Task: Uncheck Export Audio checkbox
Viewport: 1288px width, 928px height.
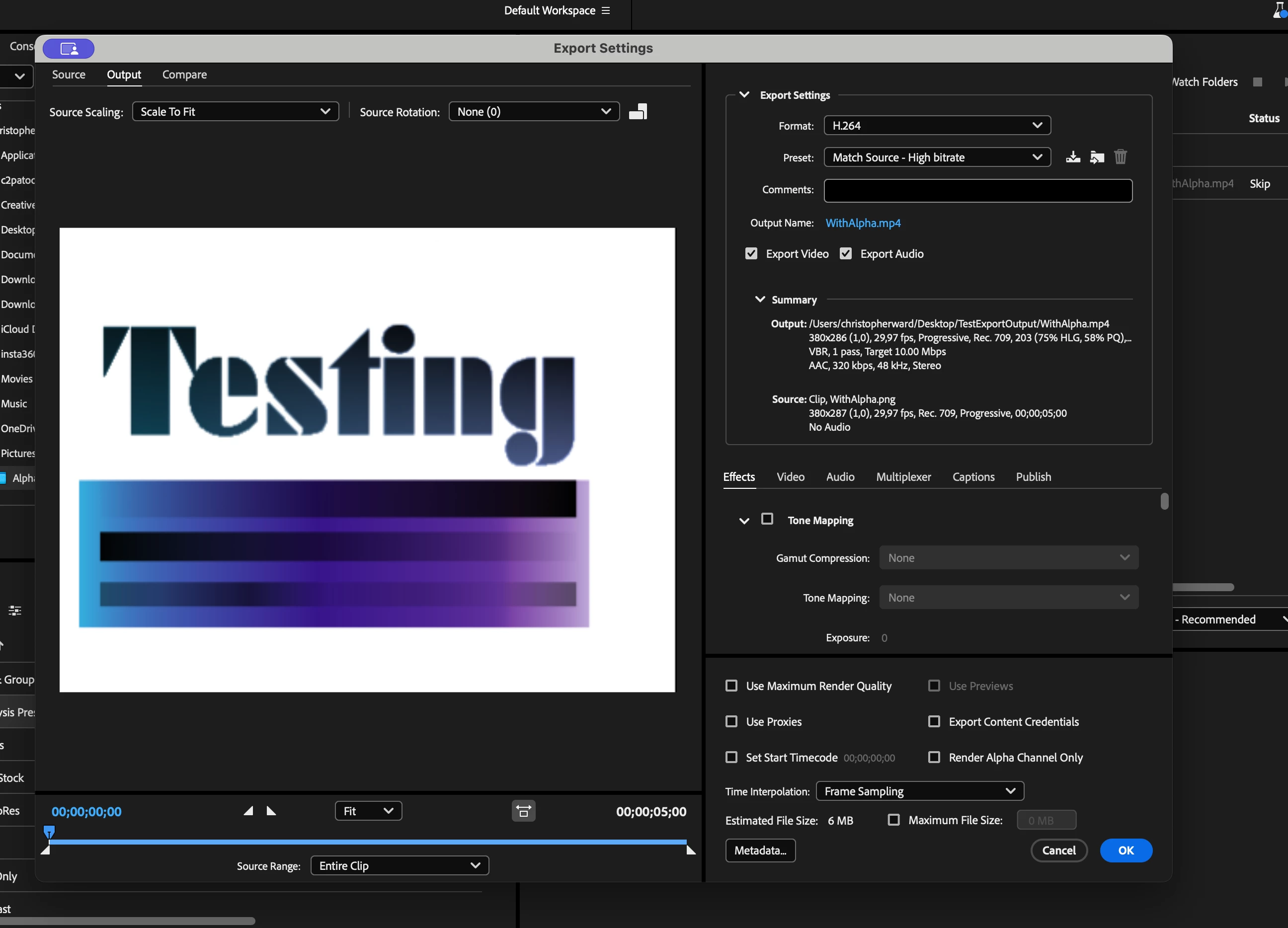Action: pyautogui.click(x=846, y=254)
